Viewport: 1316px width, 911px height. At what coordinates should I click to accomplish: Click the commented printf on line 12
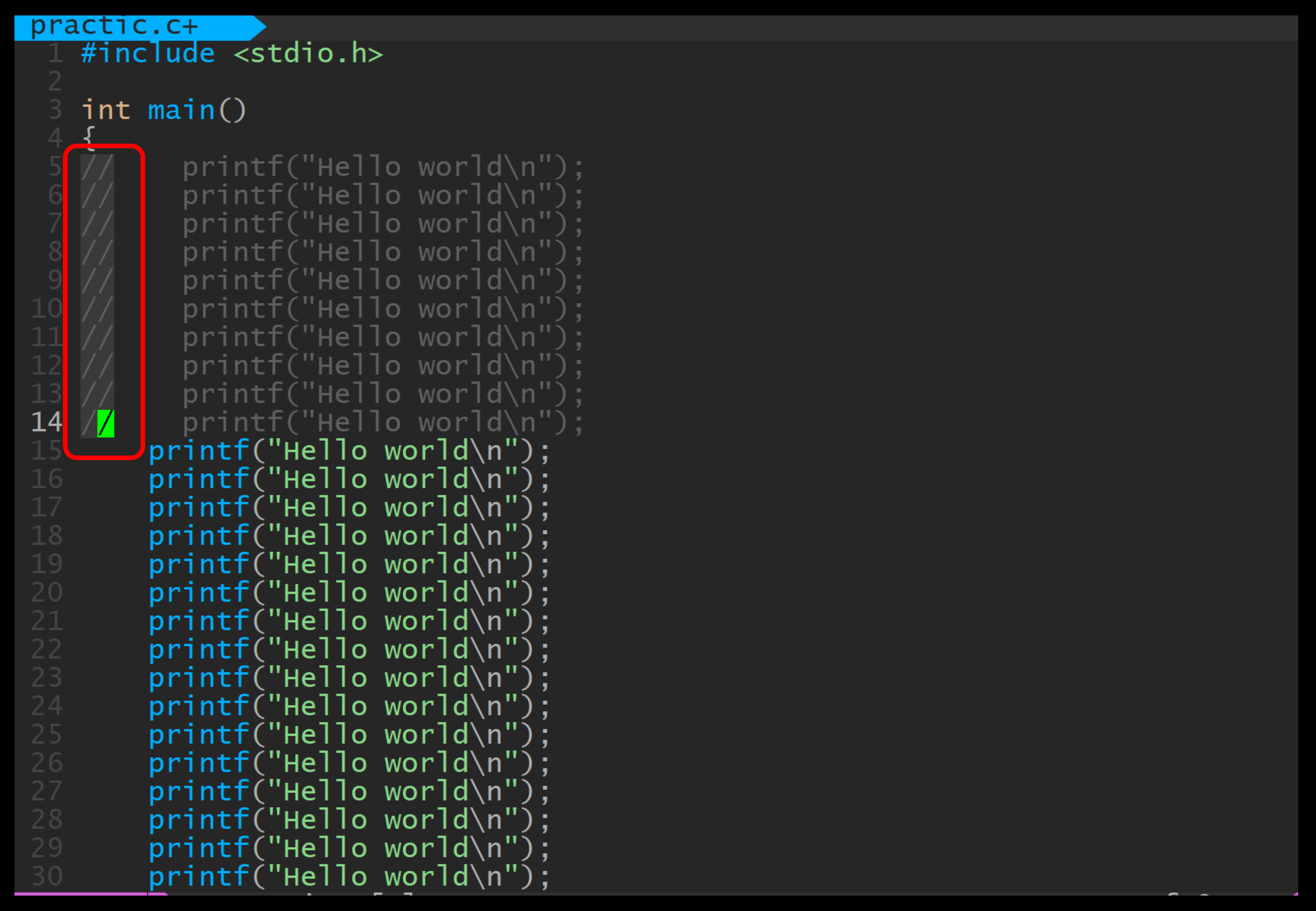click(x=383, y=366)
